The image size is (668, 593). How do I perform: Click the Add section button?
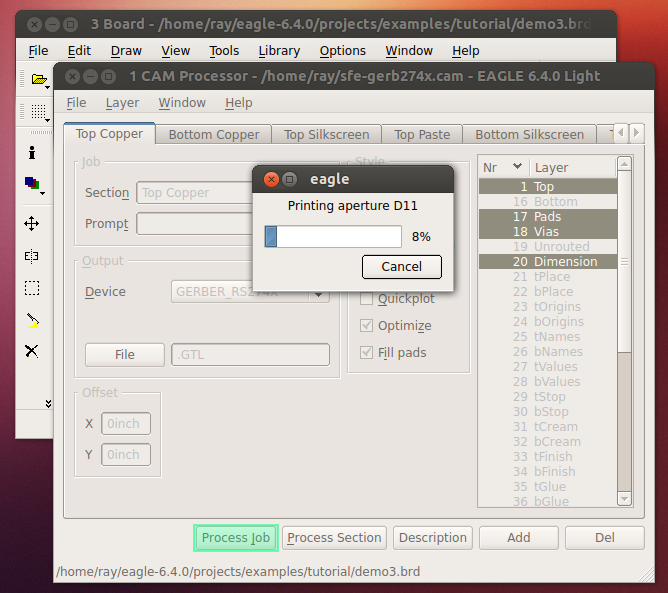point(519,538)
